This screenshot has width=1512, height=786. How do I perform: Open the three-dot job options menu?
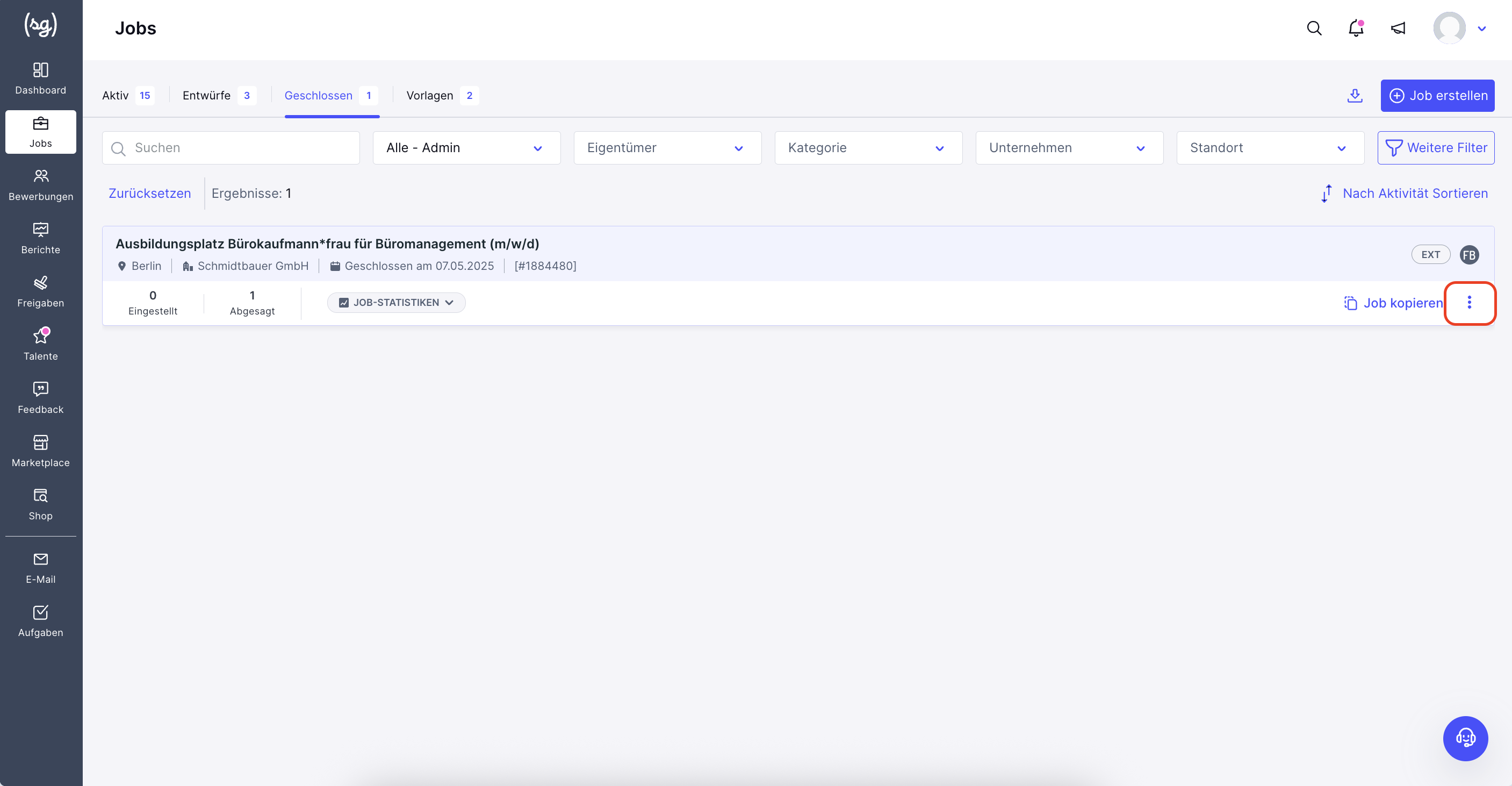point(1470,303)
